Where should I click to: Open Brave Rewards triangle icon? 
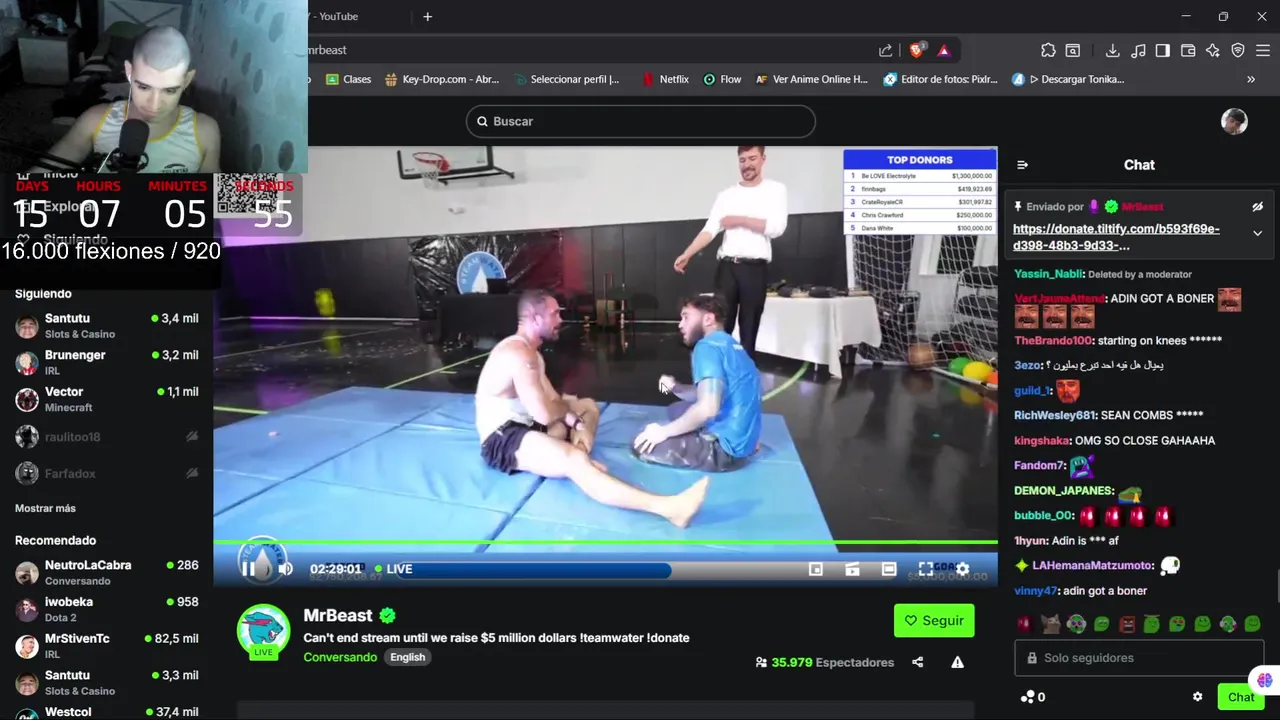943,50
